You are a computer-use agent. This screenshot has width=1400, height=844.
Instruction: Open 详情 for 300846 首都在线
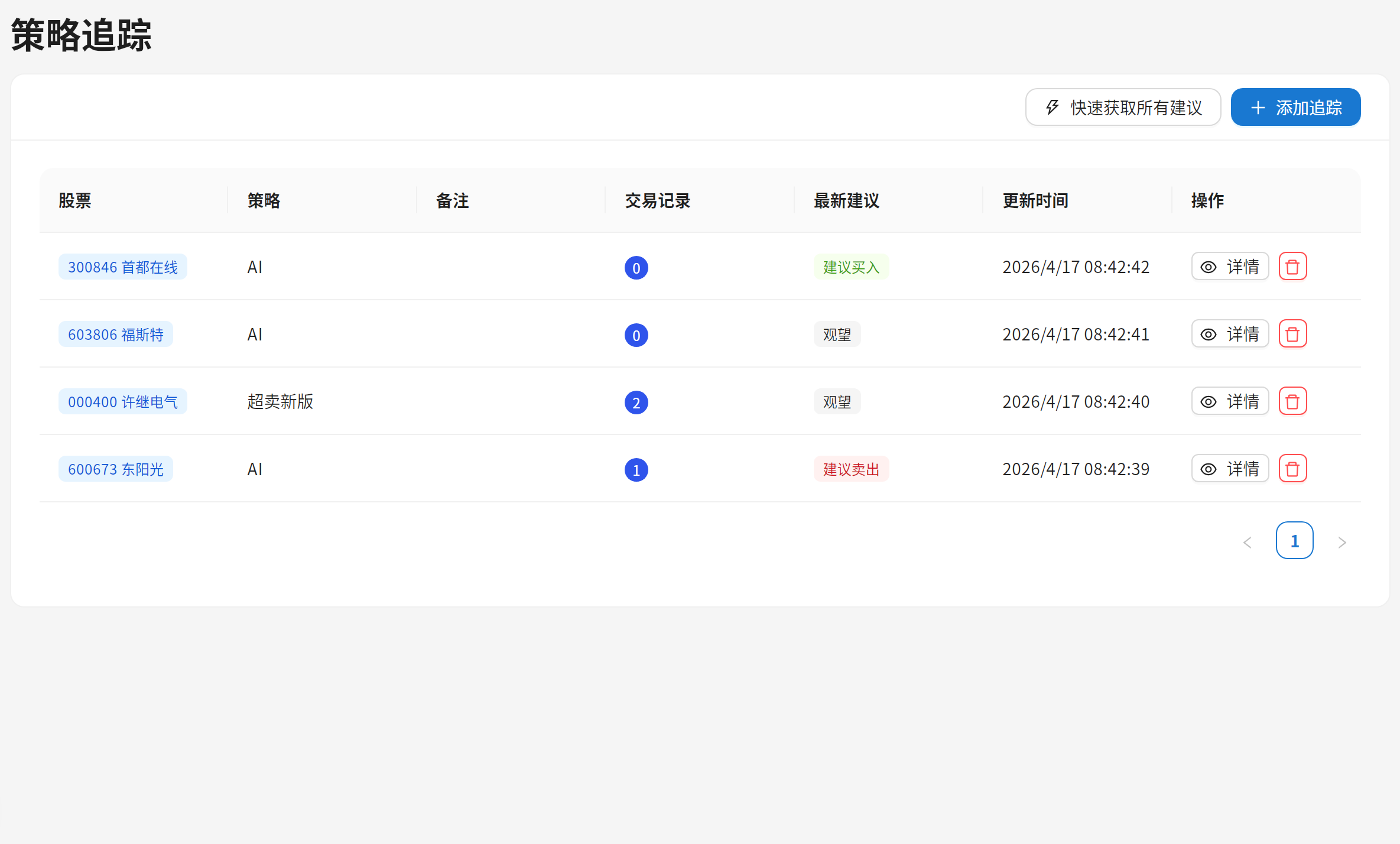click(1230, 267)
